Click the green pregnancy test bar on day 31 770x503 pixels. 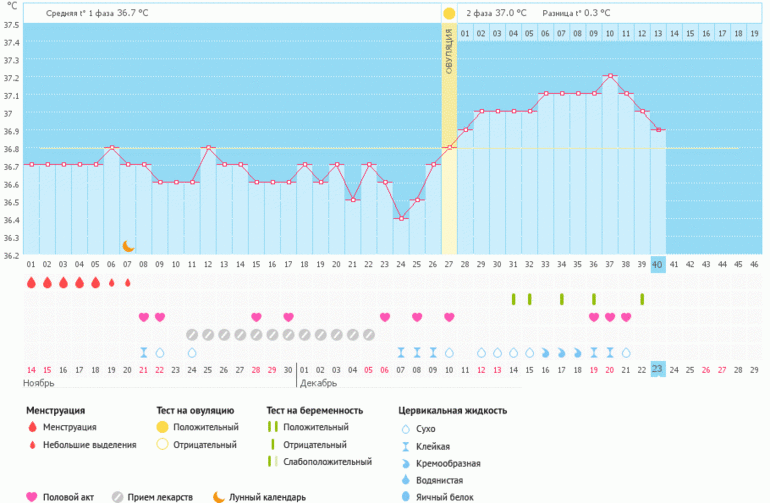tap(513, 299)
